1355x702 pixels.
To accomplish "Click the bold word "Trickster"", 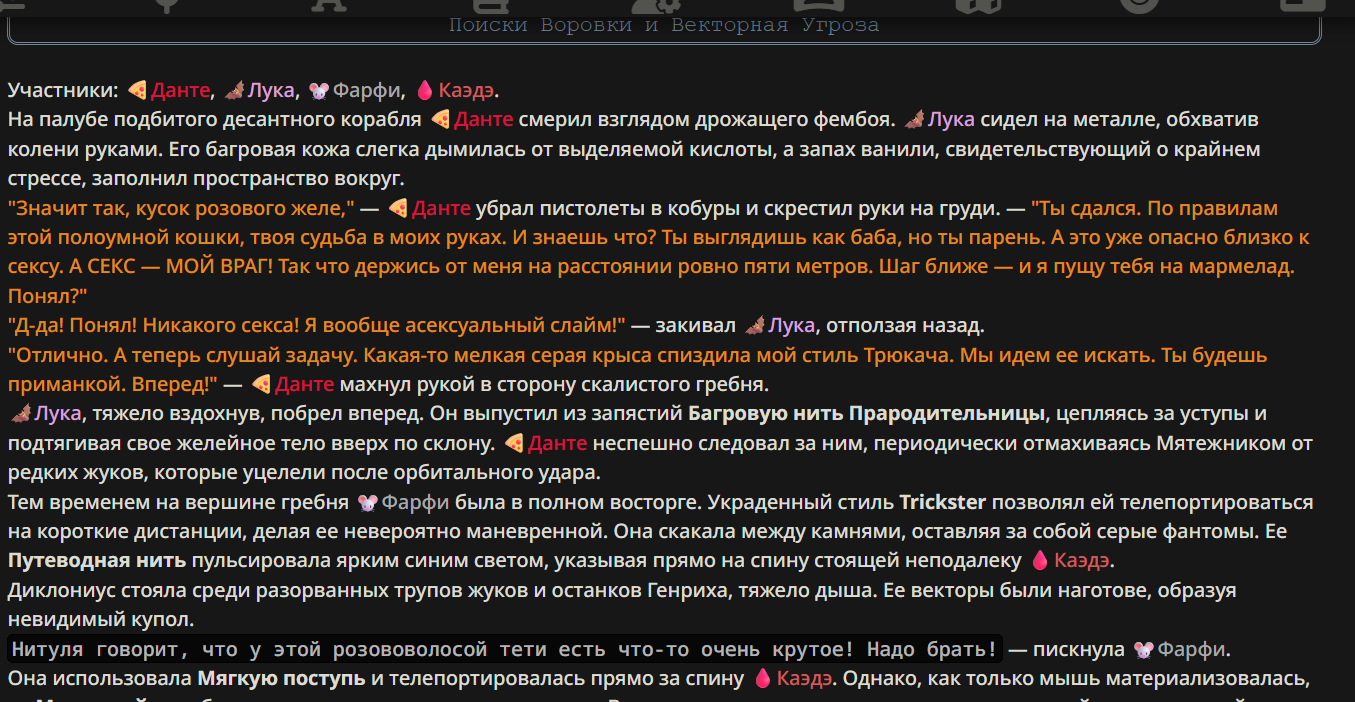I will tap(942, 502).
